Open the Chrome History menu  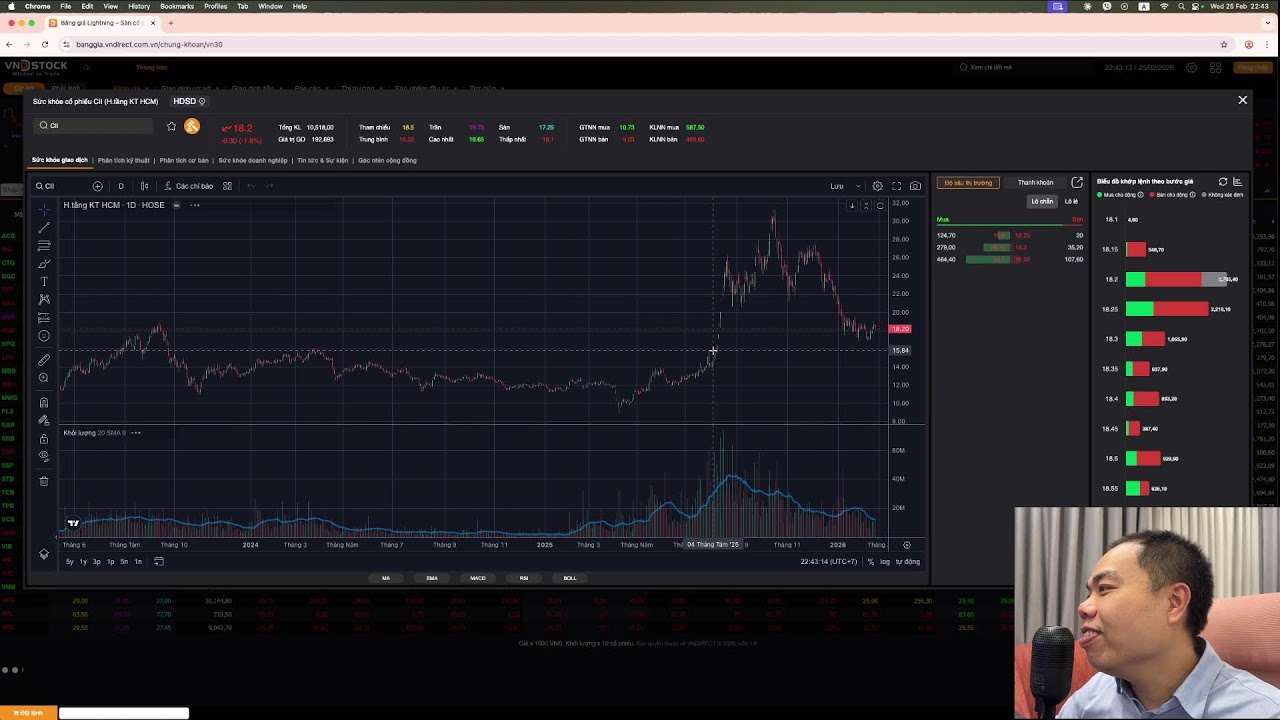(139, 6)
